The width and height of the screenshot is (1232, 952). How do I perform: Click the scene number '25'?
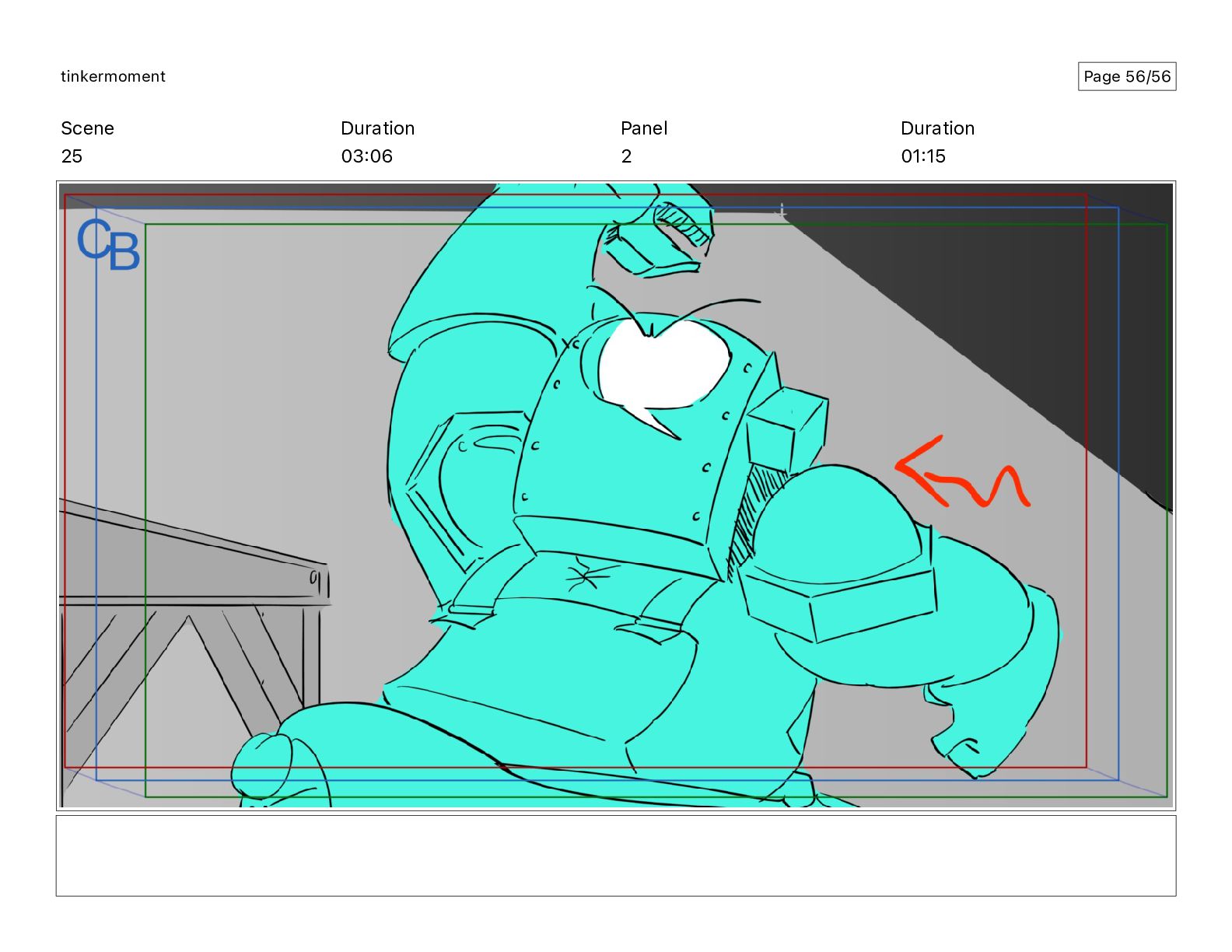click(x=72, y=156)
